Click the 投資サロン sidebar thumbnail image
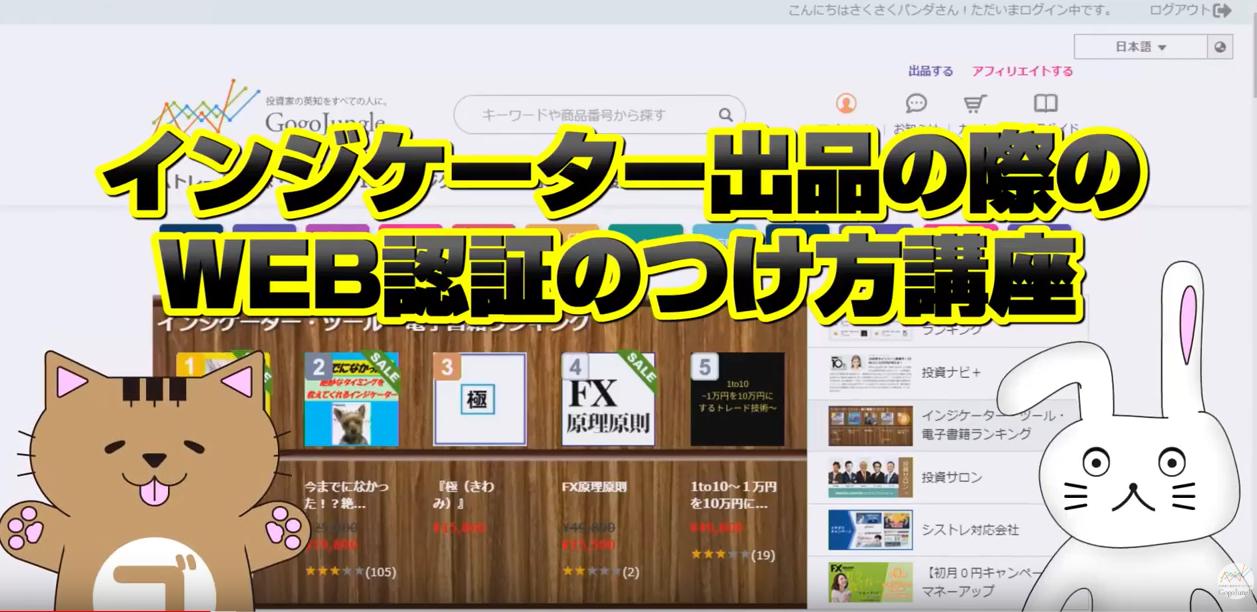 coord(870,478)
